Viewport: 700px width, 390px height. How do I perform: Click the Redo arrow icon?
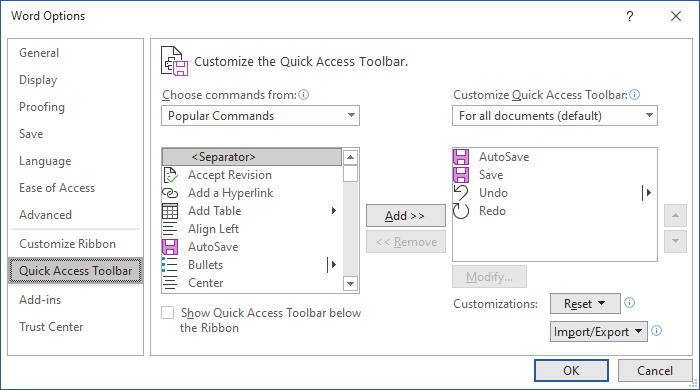coord(461,211)
